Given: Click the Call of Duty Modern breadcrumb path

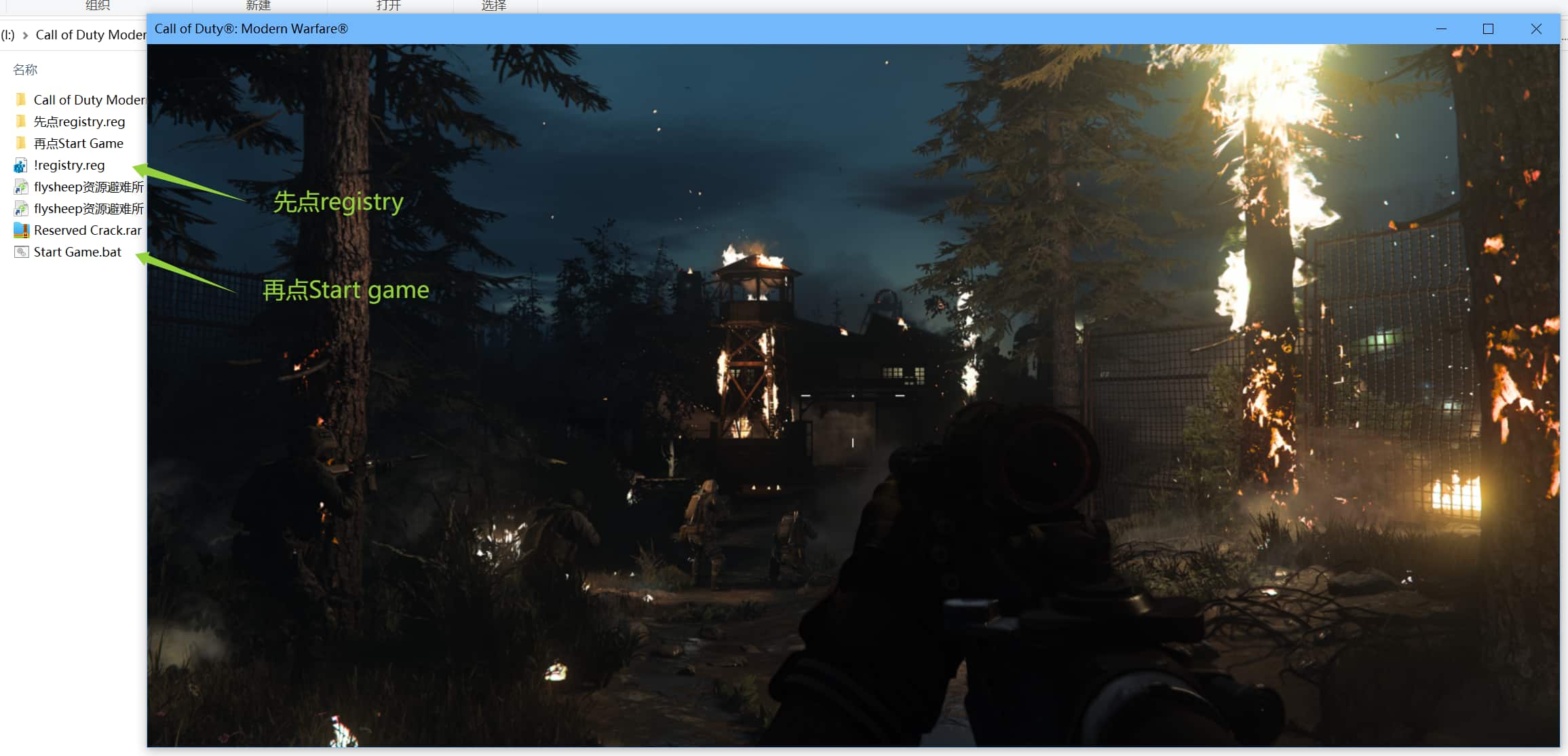Looking at the screenshot, I should [x=90, y=35].
